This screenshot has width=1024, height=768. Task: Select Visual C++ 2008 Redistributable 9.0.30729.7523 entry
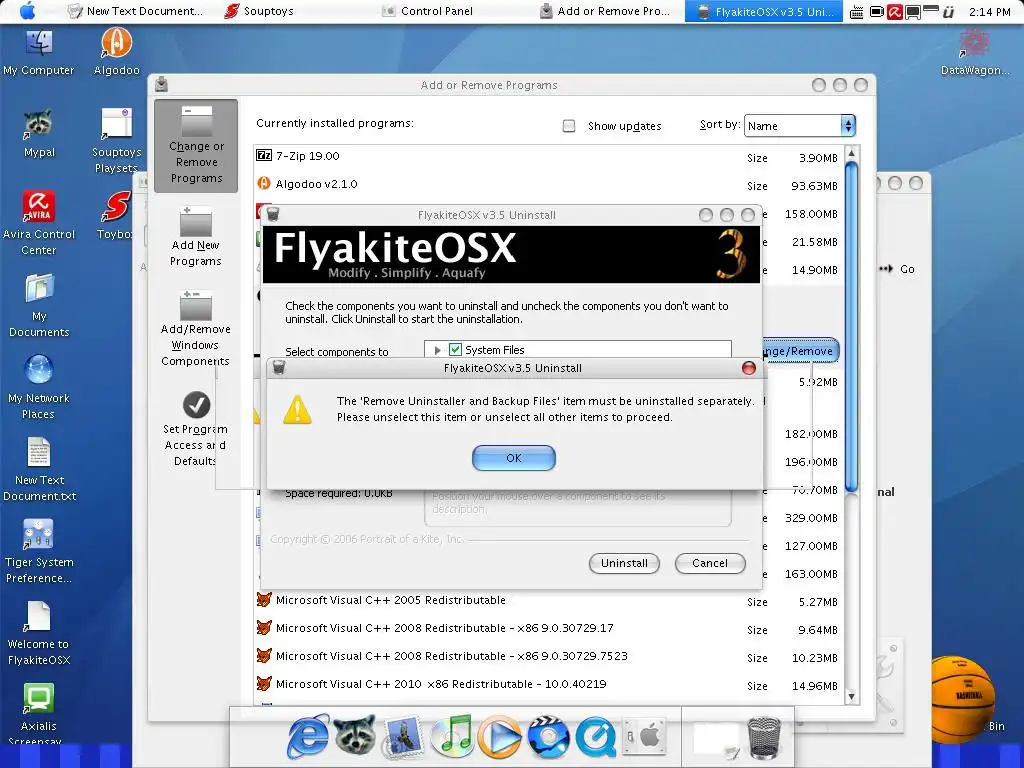coord(549,656)
